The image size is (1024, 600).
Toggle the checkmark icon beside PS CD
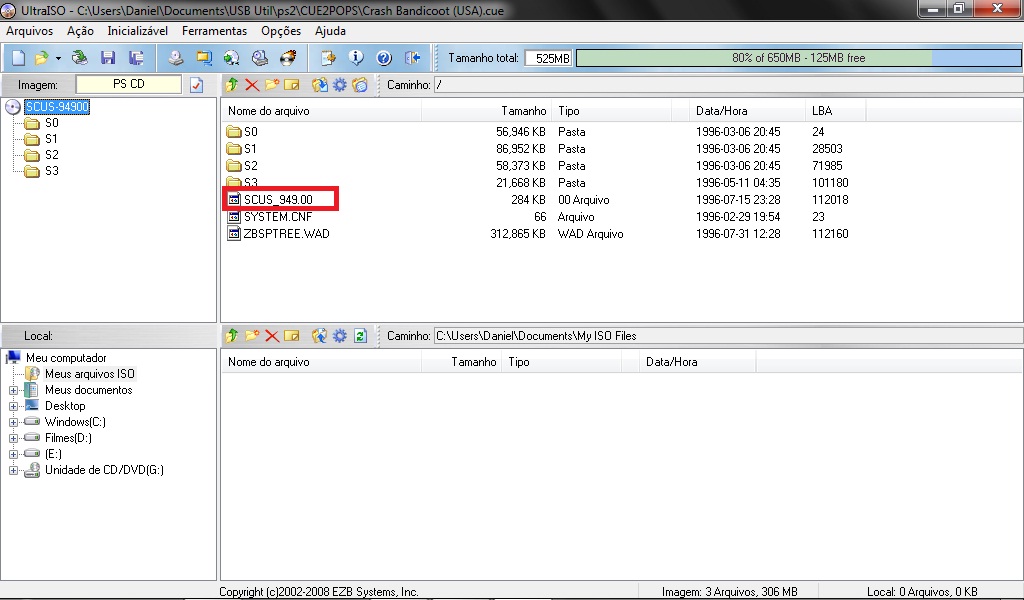196,85
